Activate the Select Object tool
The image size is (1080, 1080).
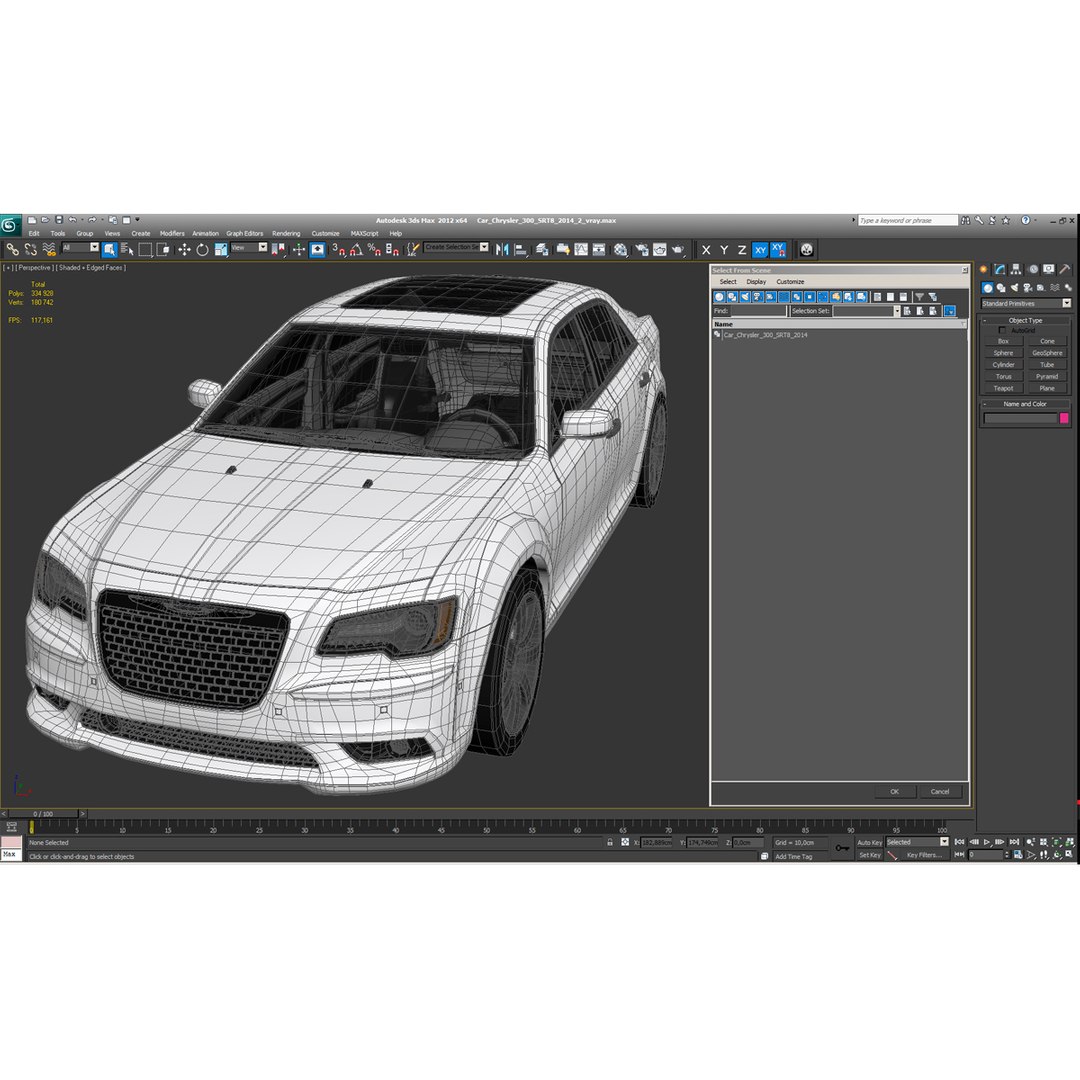(109, 249)
